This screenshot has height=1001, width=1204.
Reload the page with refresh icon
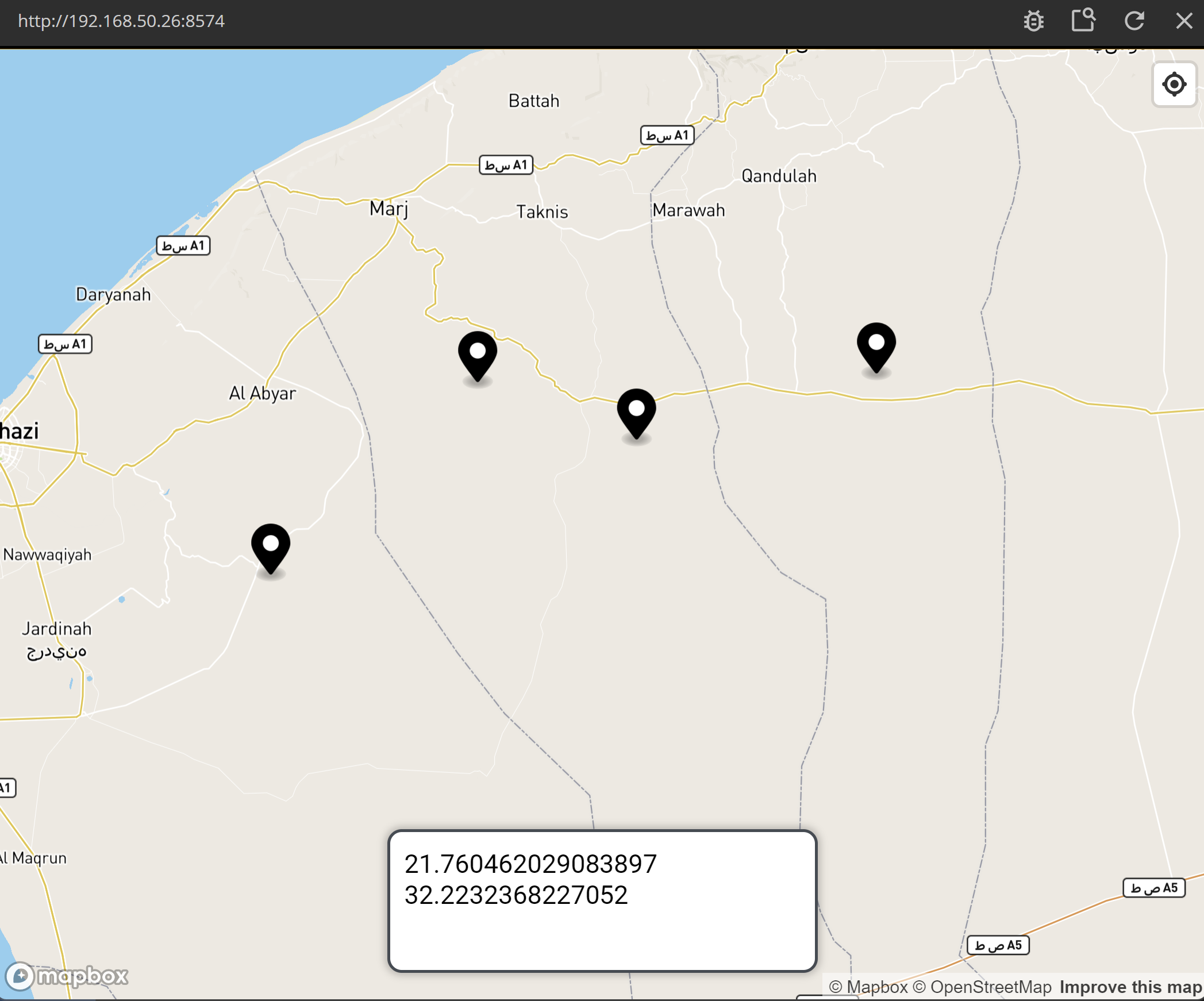(x=1134, y=21)
